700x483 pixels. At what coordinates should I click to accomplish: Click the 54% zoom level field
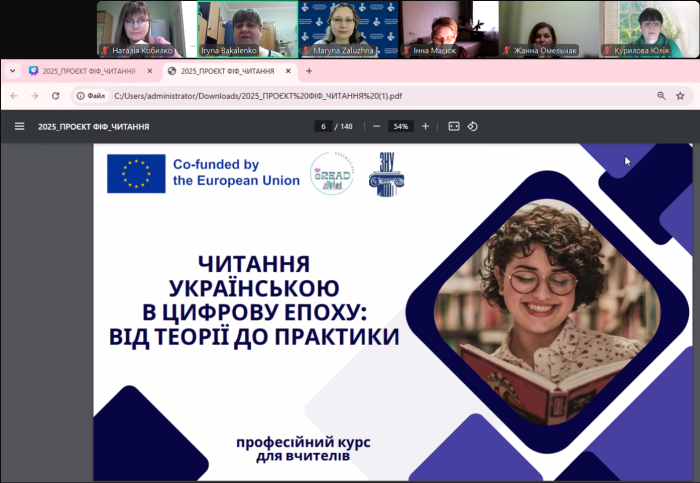[400, 126]
